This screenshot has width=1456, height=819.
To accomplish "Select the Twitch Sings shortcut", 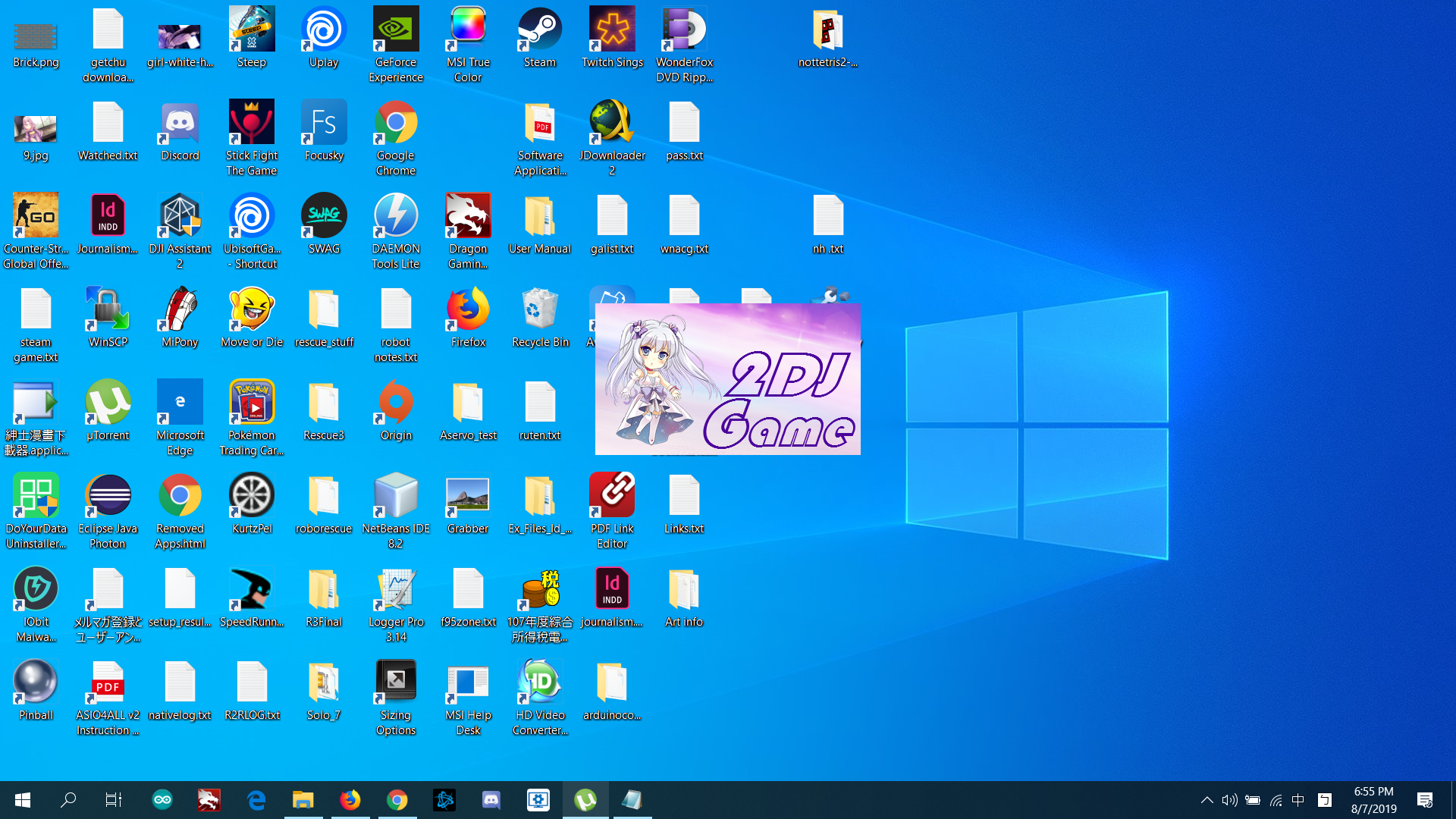I will coord(612,38).
